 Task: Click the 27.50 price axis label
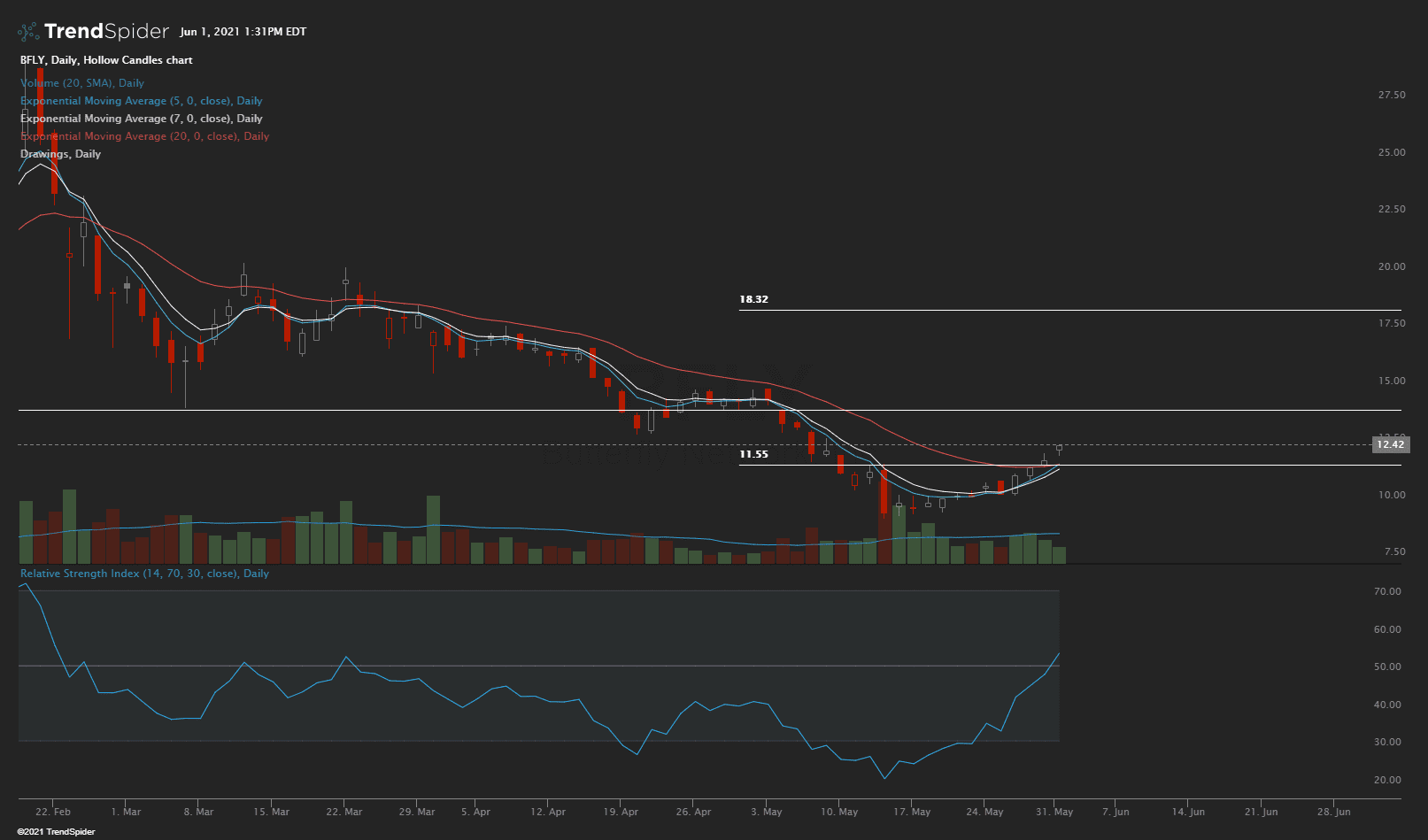click(x=1391, y=95)
